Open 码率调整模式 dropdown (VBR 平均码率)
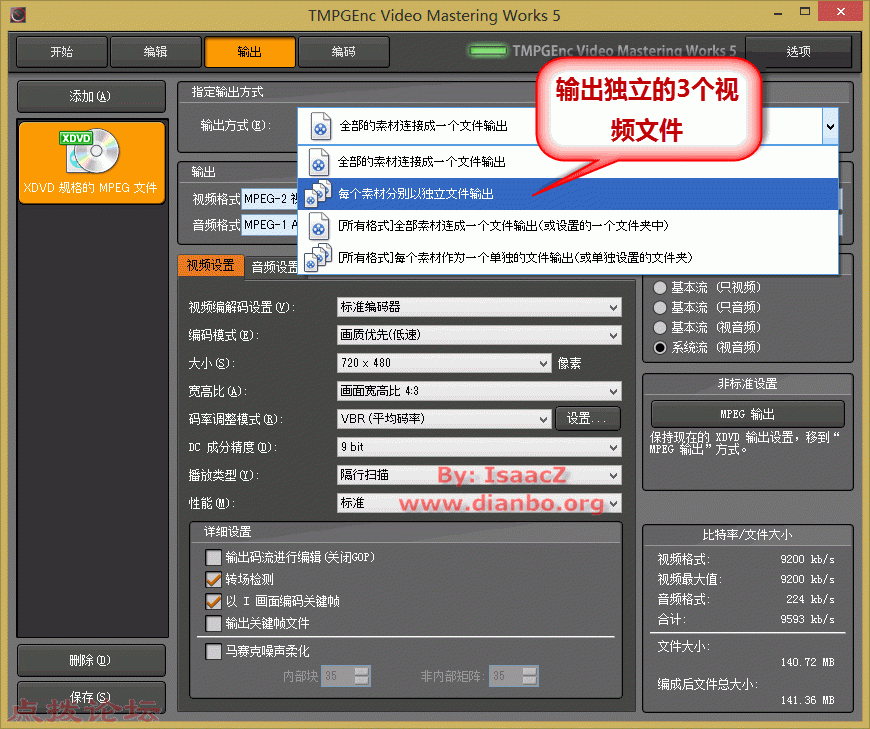Screen dimensions: 870x729 coord(444,418)
